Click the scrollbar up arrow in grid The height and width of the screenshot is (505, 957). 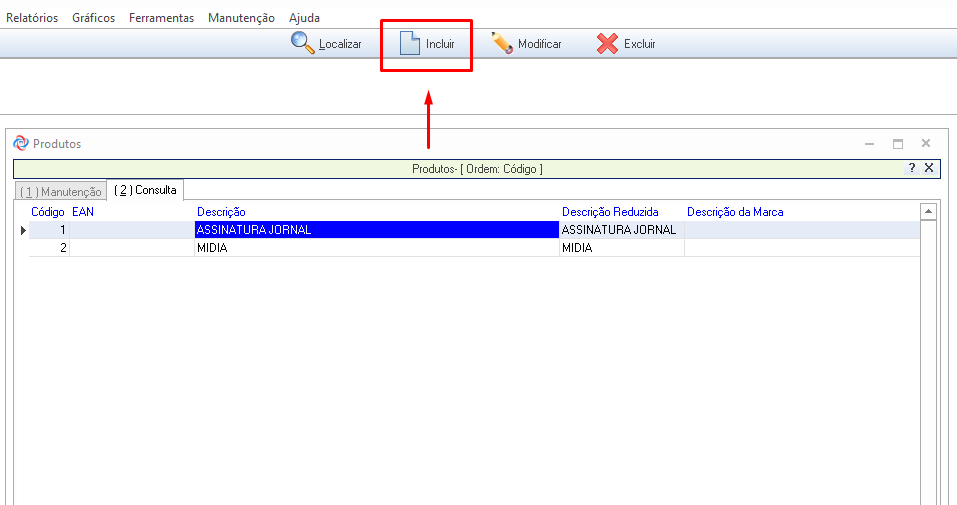pos(928,212)
